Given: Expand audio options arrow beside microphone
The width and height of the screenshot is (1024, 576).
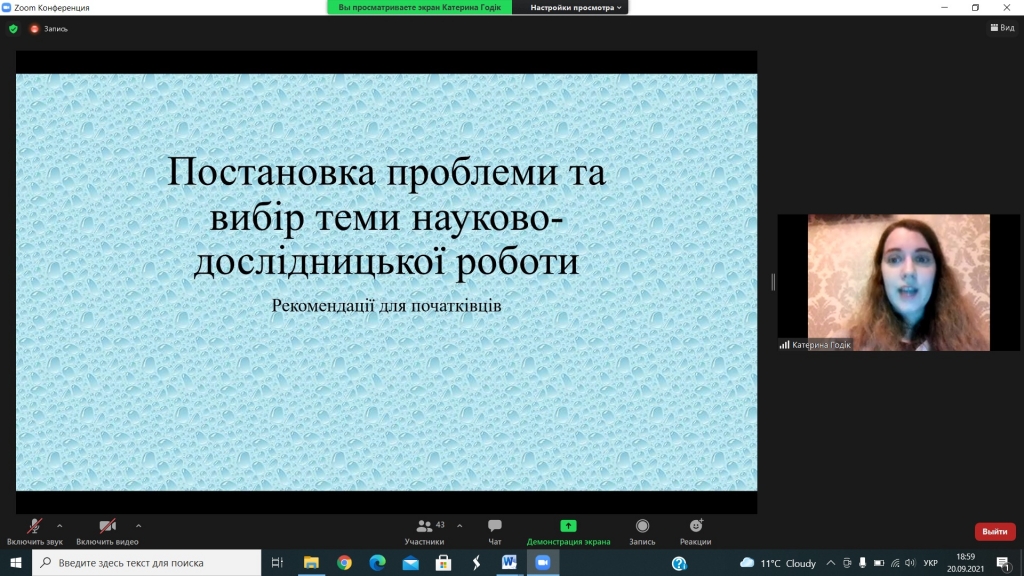Looking at the screenshot, I should pos(60,525).
